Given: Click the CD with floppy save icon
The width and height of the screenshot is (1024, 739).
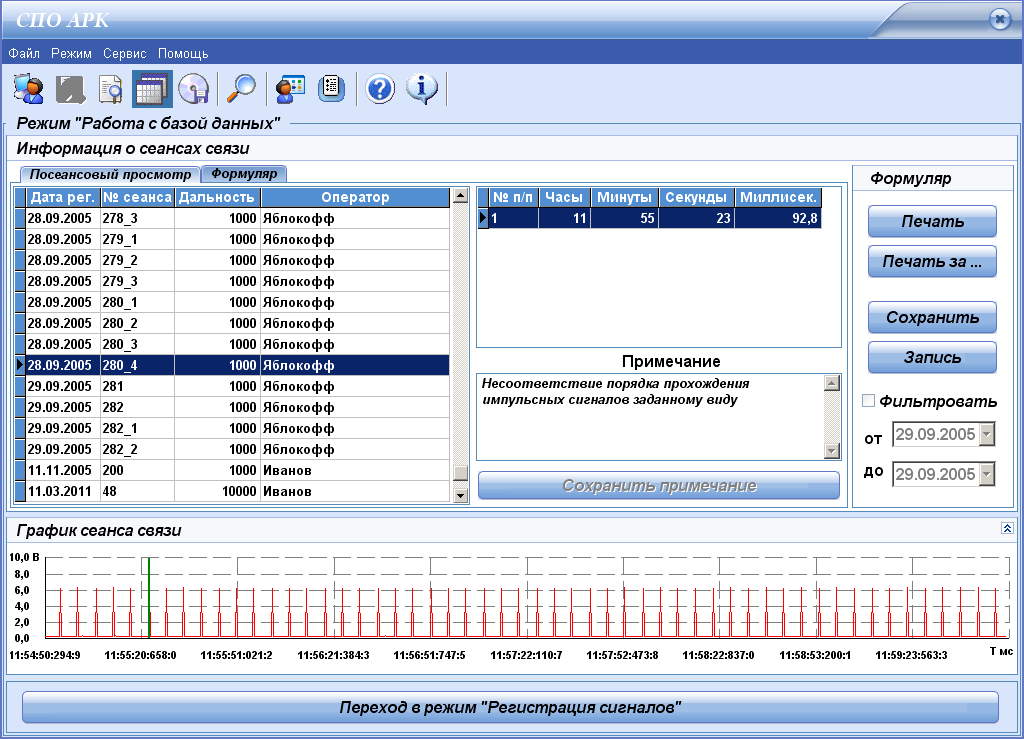Looking at the screenshot, I should [x=192, y=89].
